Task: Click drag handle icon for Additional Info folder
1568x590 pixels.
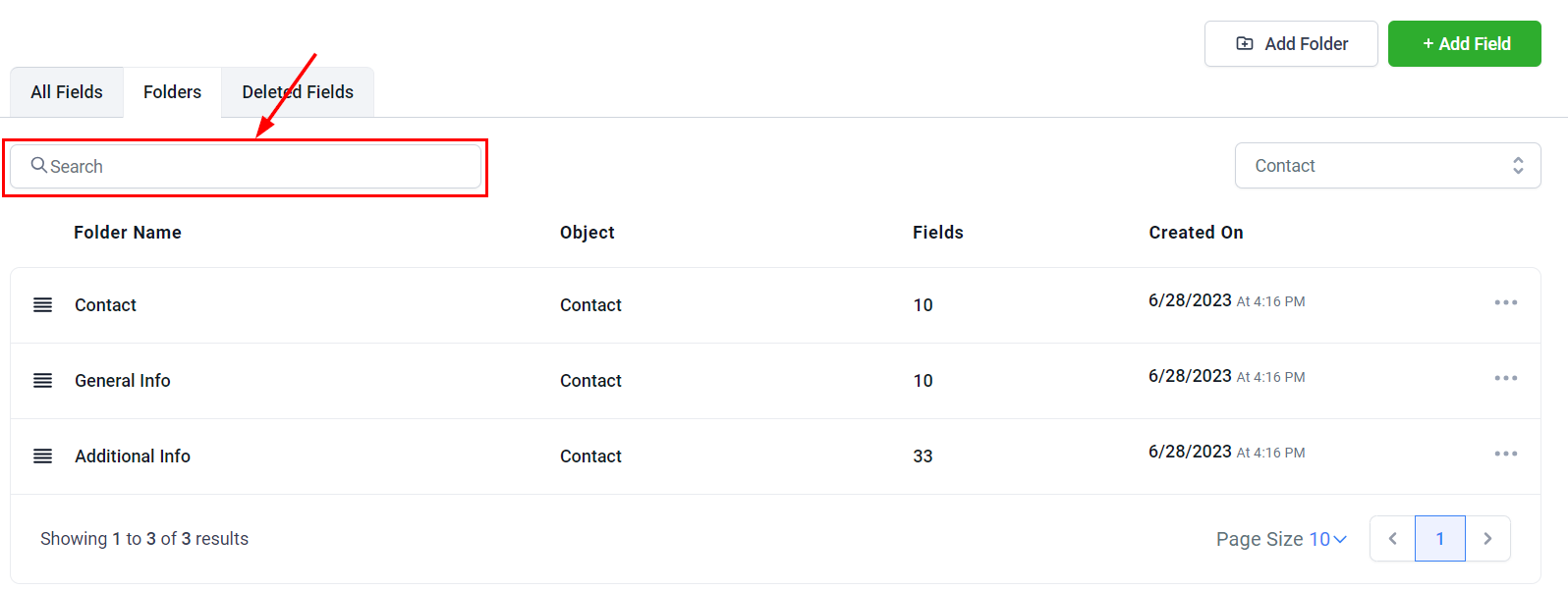Action: [42, 456]
